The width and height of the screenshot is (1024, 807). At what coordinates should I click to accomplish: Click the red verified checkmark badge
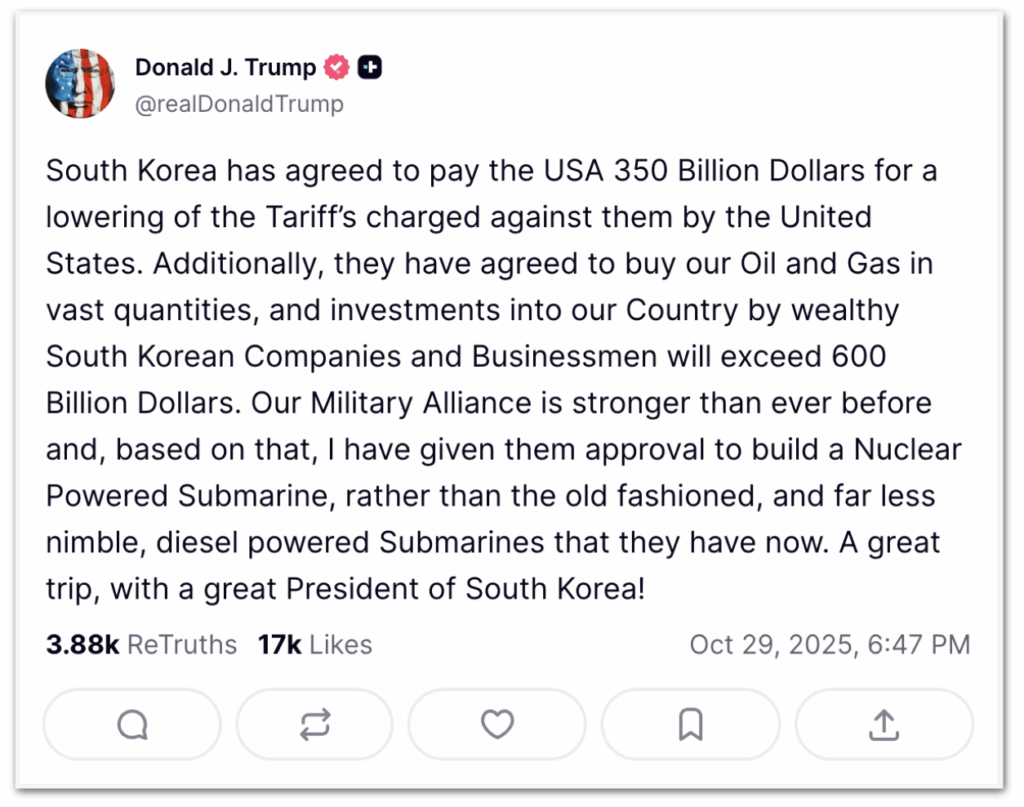[338, 68]
